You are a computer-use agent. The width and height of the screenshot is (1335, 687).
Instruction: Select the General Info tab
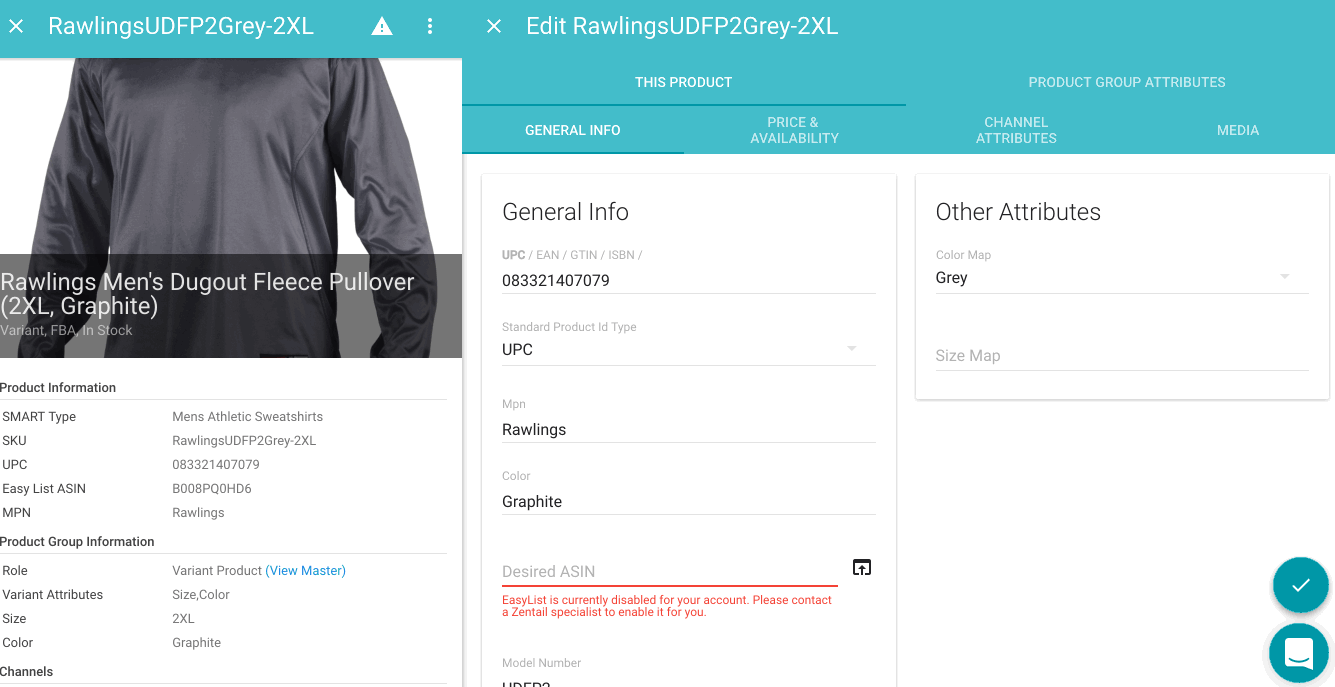(x=573, y=130)
